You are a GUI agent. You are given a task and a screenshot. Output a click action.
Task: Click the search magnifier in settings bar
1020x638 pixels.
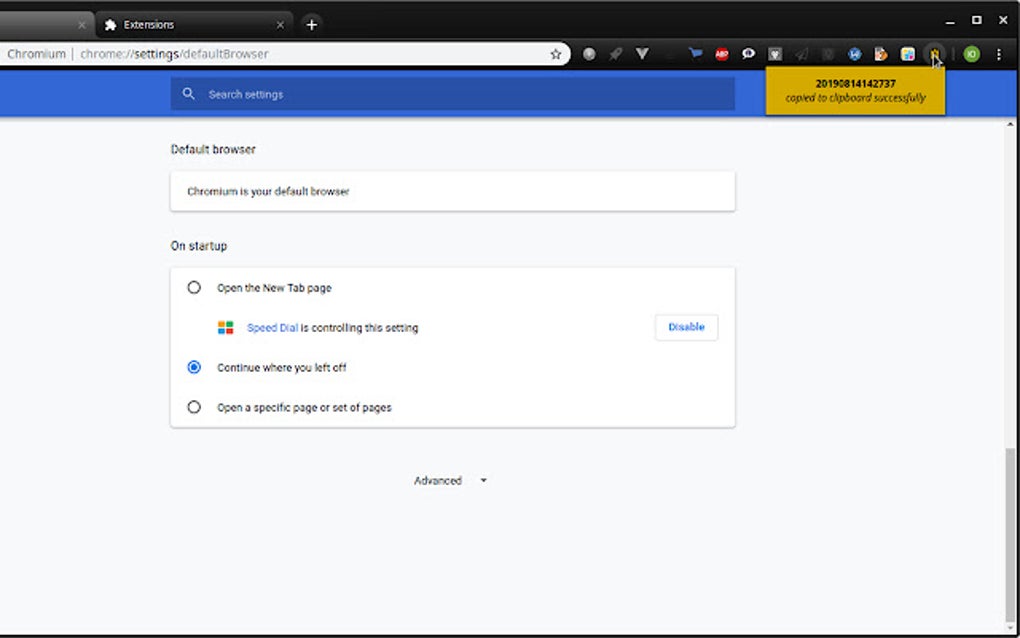pyautogui.click(x=188, y=93)
